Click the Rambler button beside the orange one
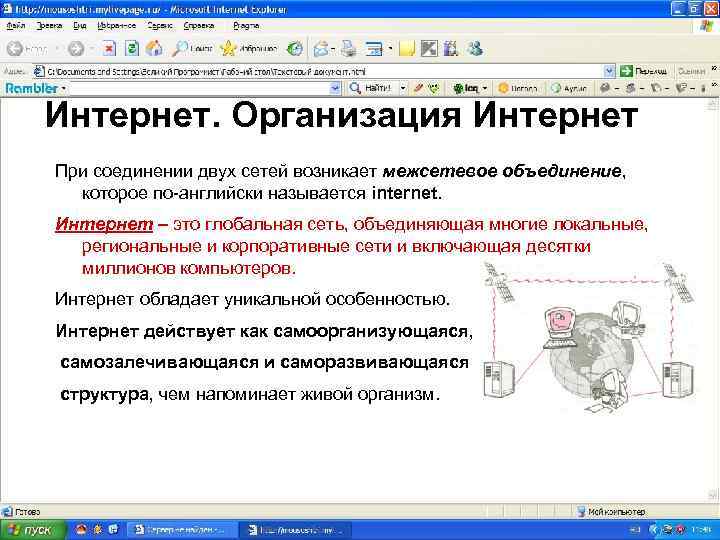720x540 pixels. [569, 88]
